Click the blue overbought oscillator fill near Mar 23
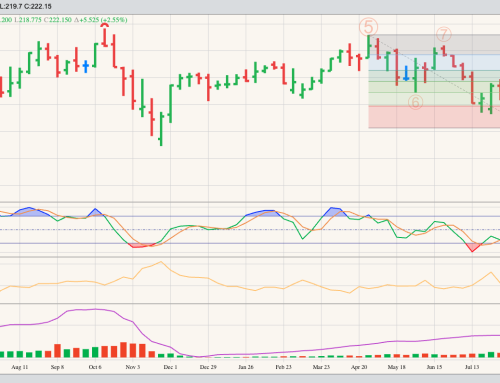This screenshot has height=383, width=500. coord(334,212)
